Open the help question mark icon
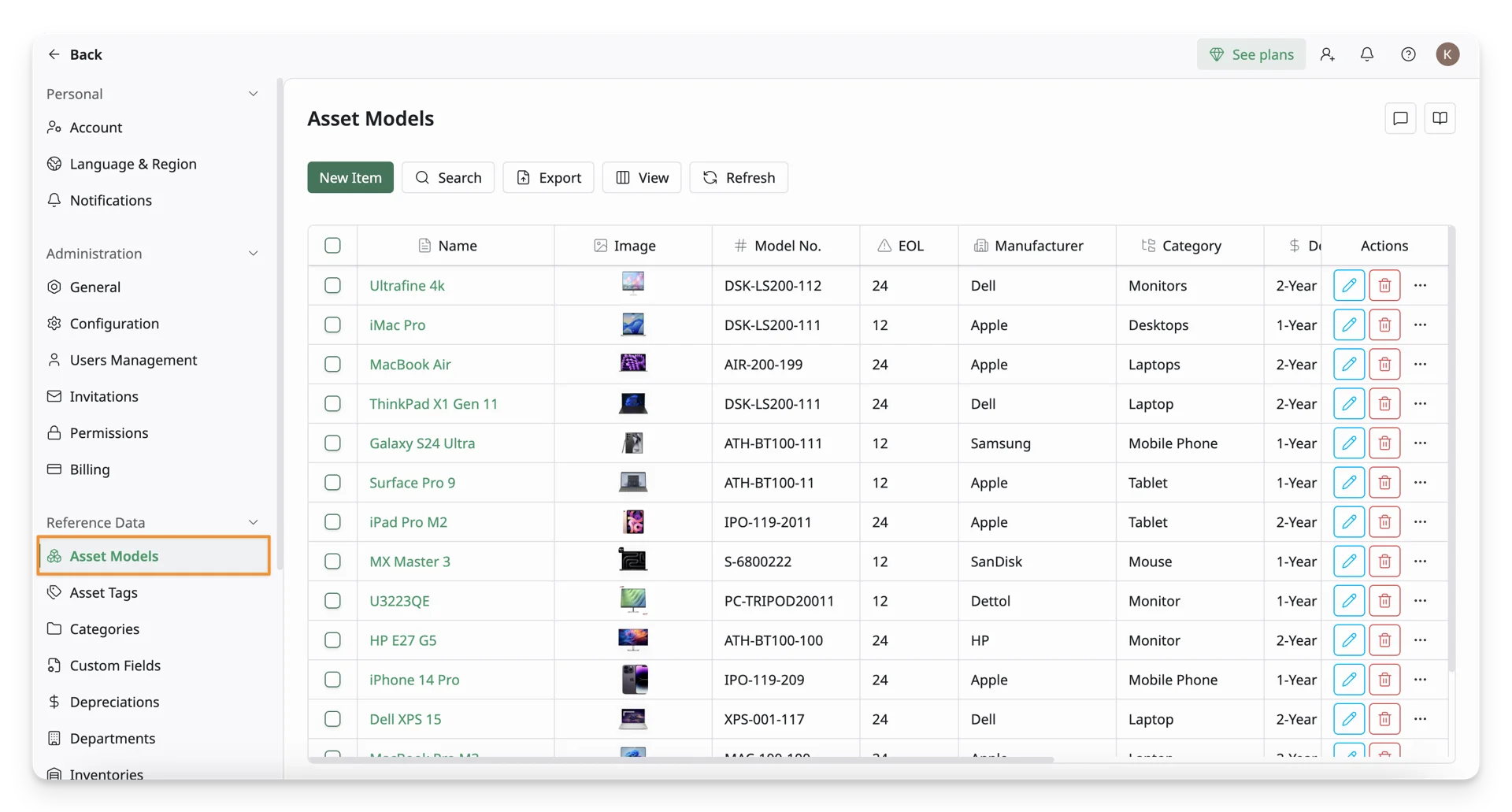This screenshot has width=1512, height=812. [x=1408, y=54]
